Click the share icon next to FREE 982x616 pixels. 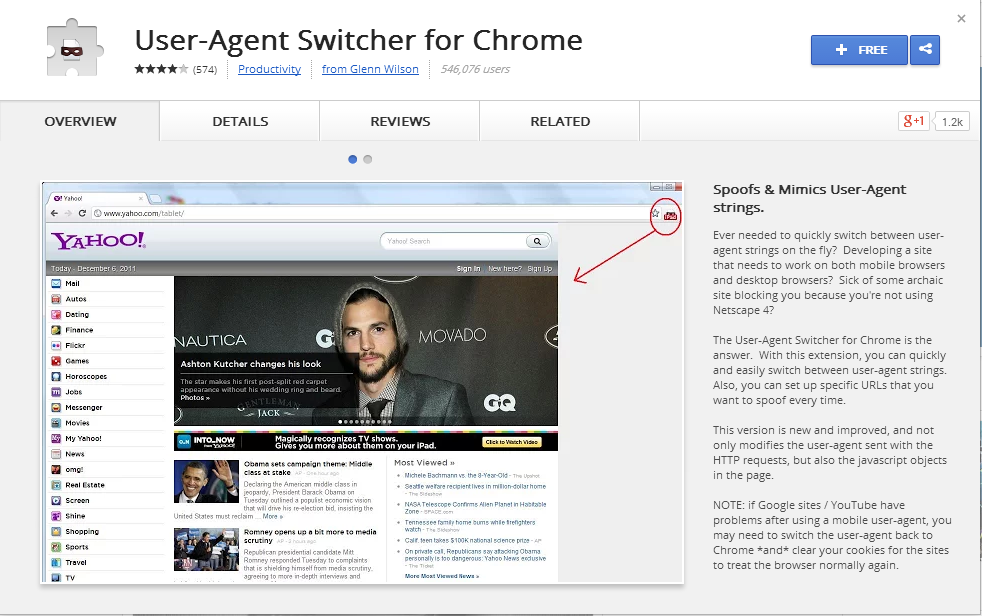point(925,50)
